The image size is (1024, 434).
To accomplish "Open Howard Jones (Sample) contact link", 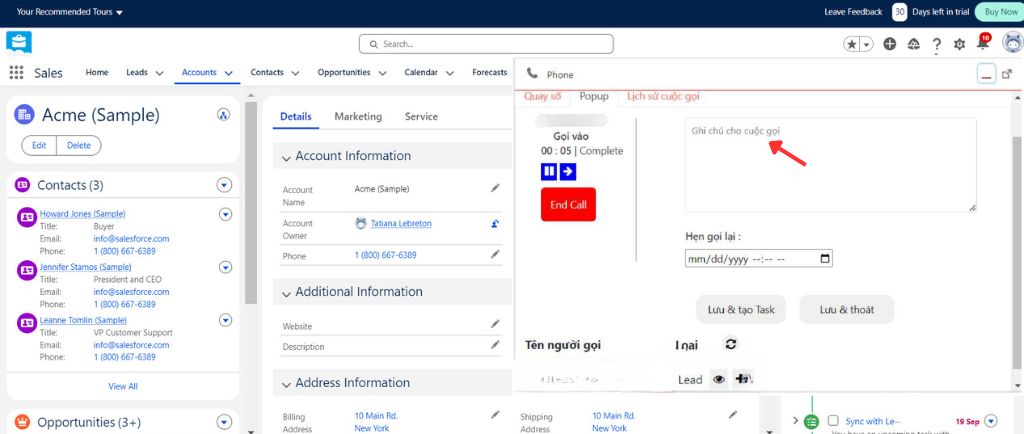I will [82, 214].
